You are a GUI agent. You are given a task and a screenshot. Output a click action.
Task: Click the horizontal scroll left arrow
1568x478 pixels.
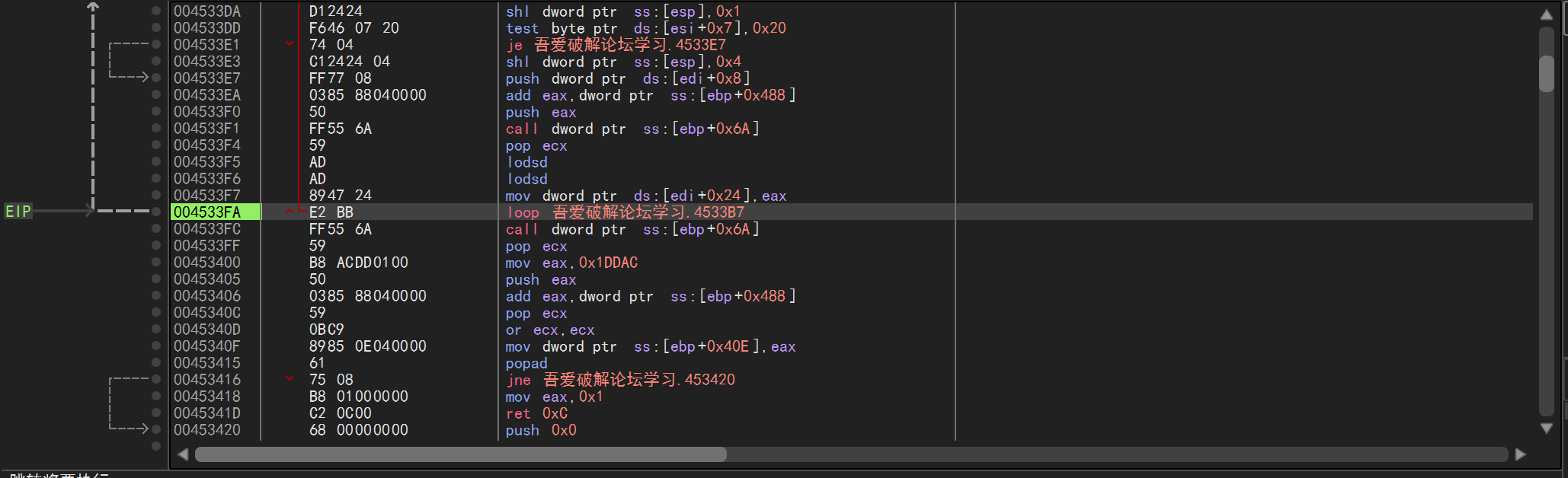pyautogui.click(x=183, y=454)
